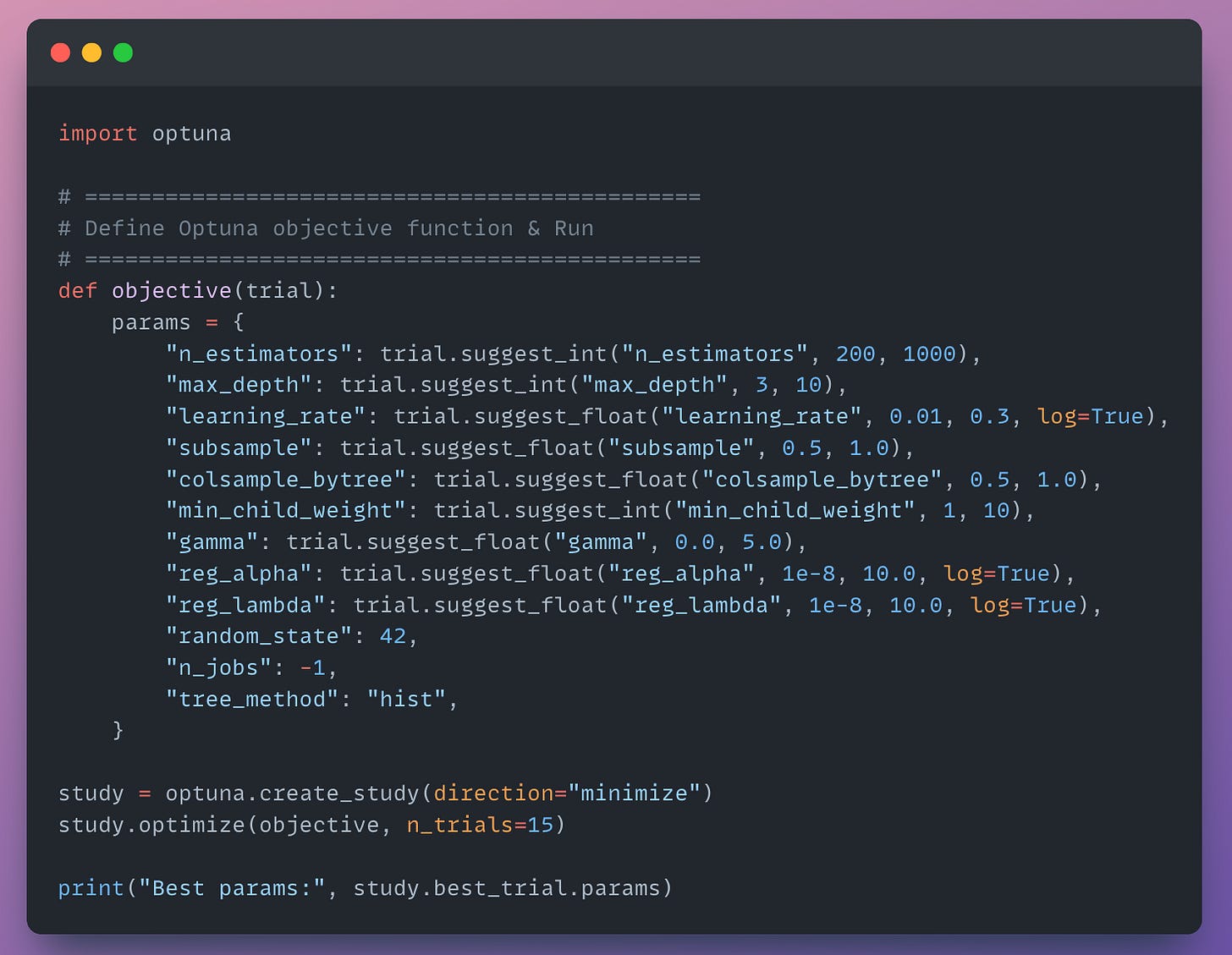The image size is (1232, 955).
Task: Click "log=True" on the reg_lambda line
Action: tap(1023, 605)
